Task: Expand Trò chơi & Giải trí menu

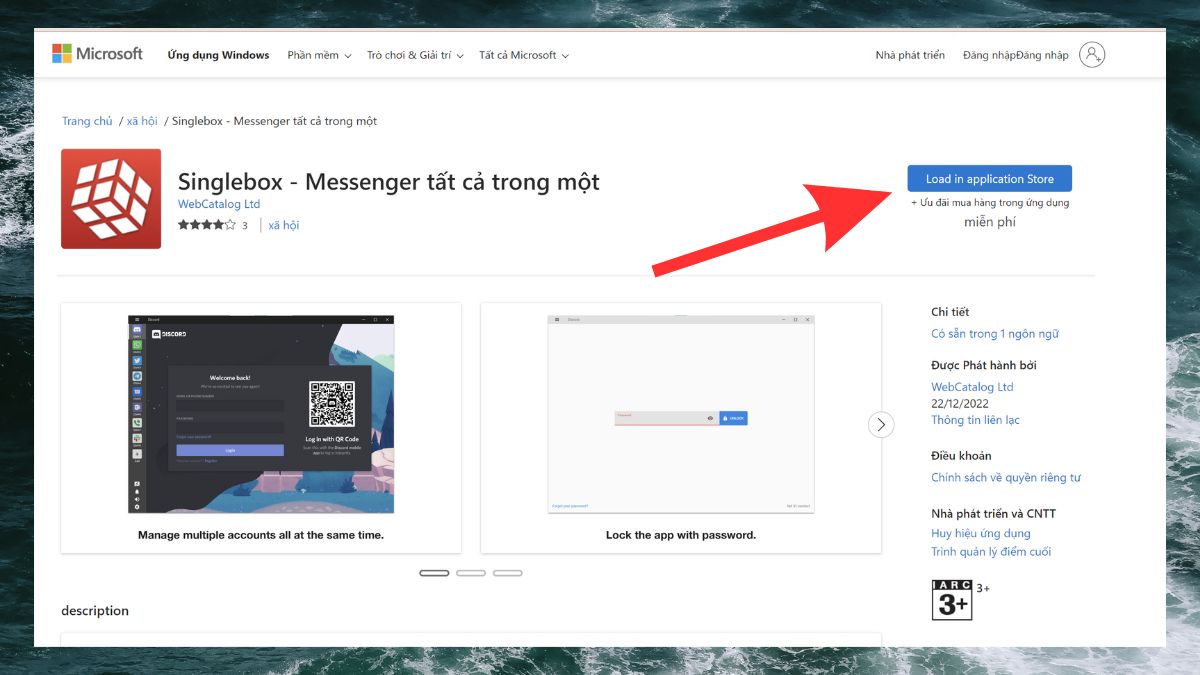Action: tap(414, 55)
